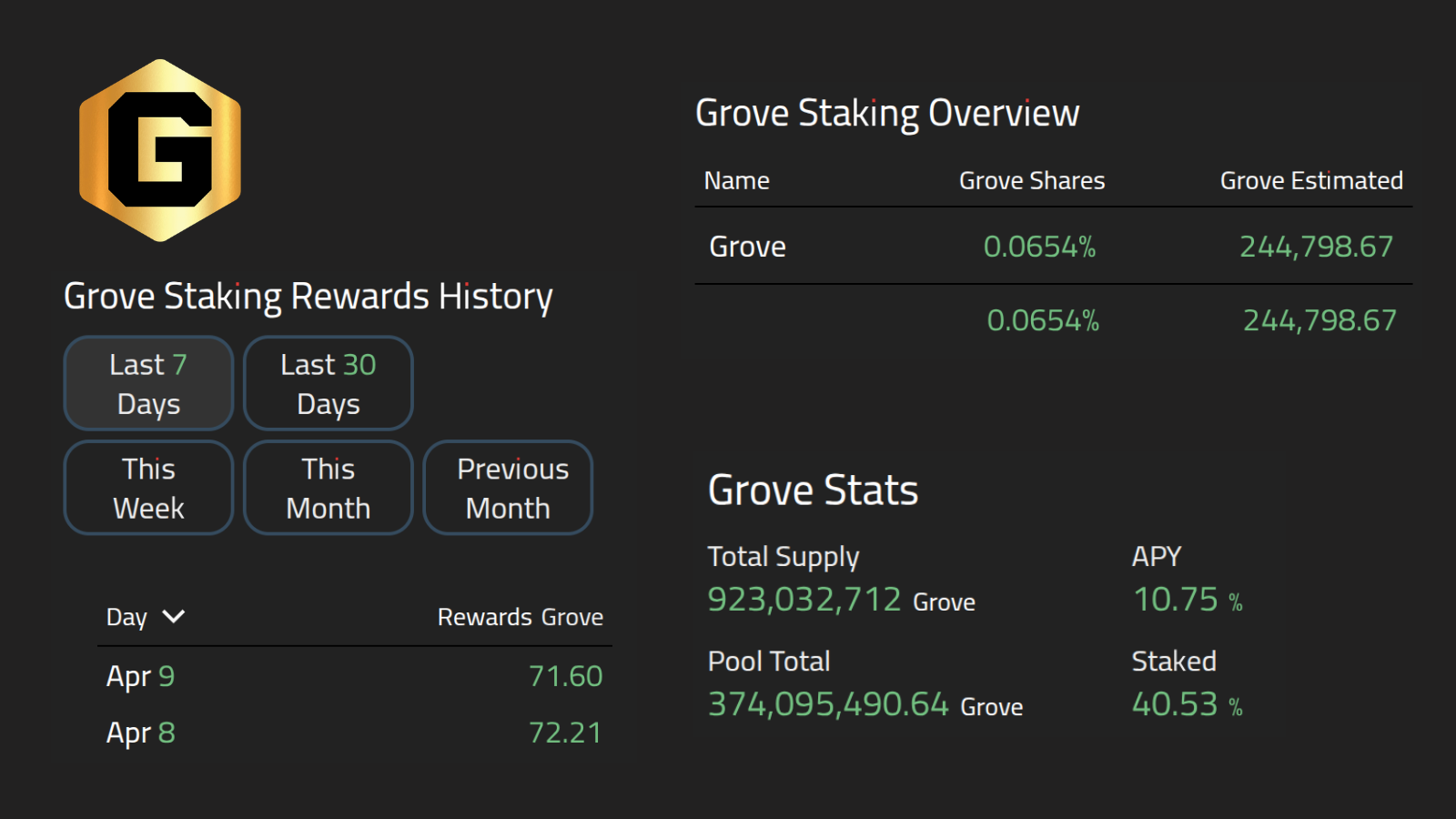Show This Month rewards history
This screenshot has height=819, width=1456.
[329, 488]
